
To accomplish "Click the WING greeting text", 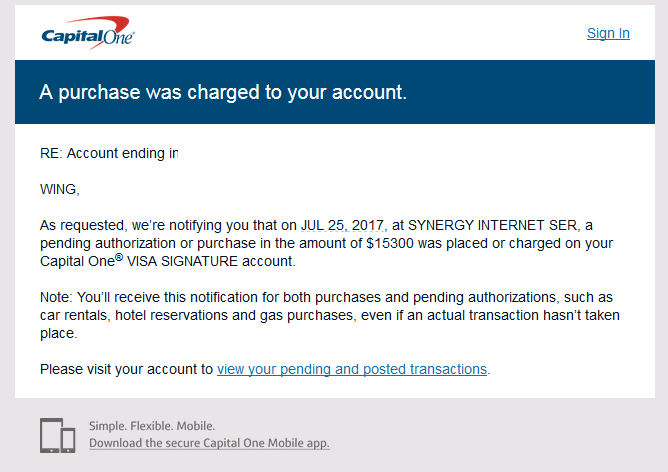I will (60, 189).
